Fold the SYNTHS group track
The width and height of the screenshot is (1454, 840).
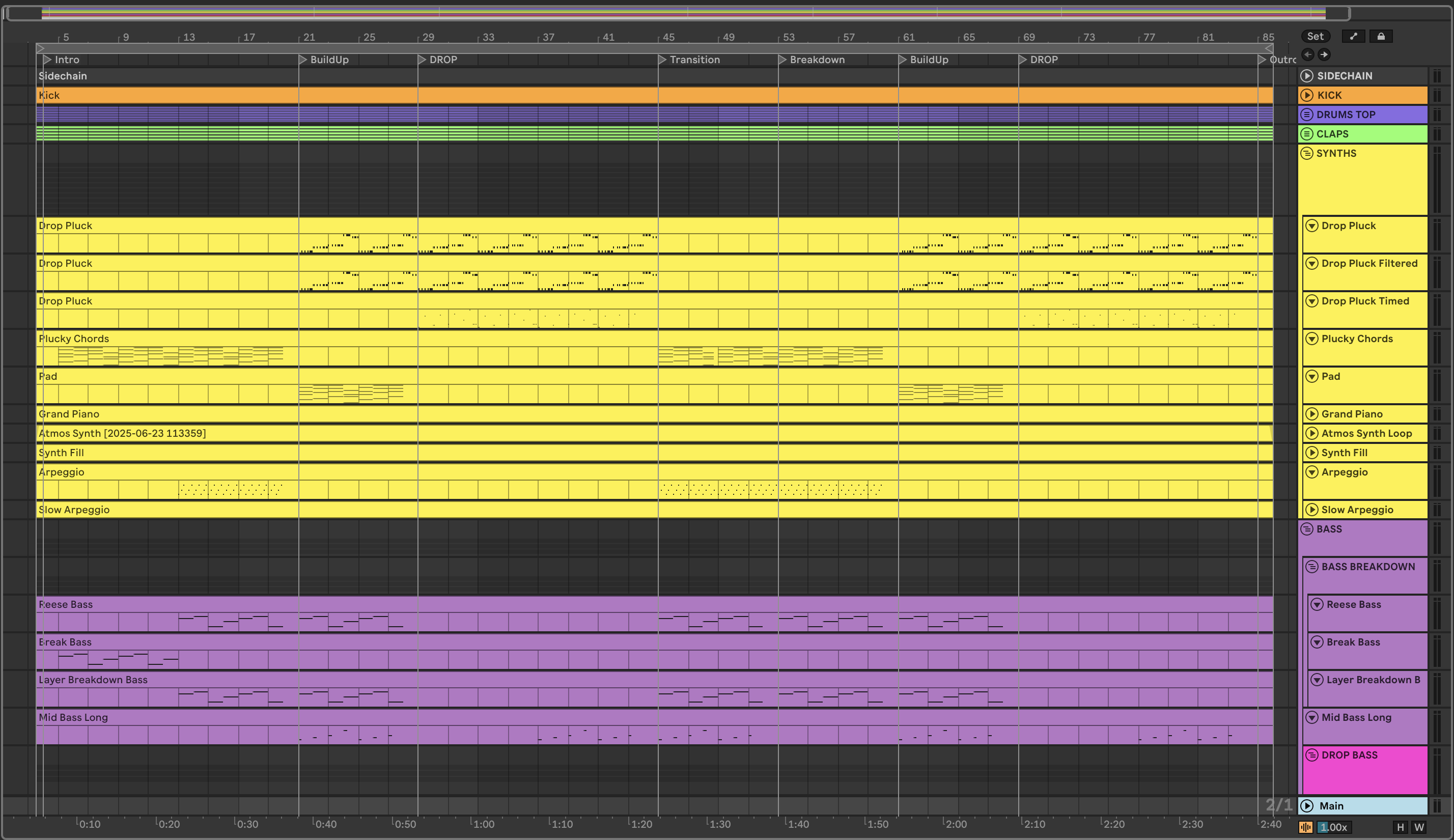[x=1307, y=153]
